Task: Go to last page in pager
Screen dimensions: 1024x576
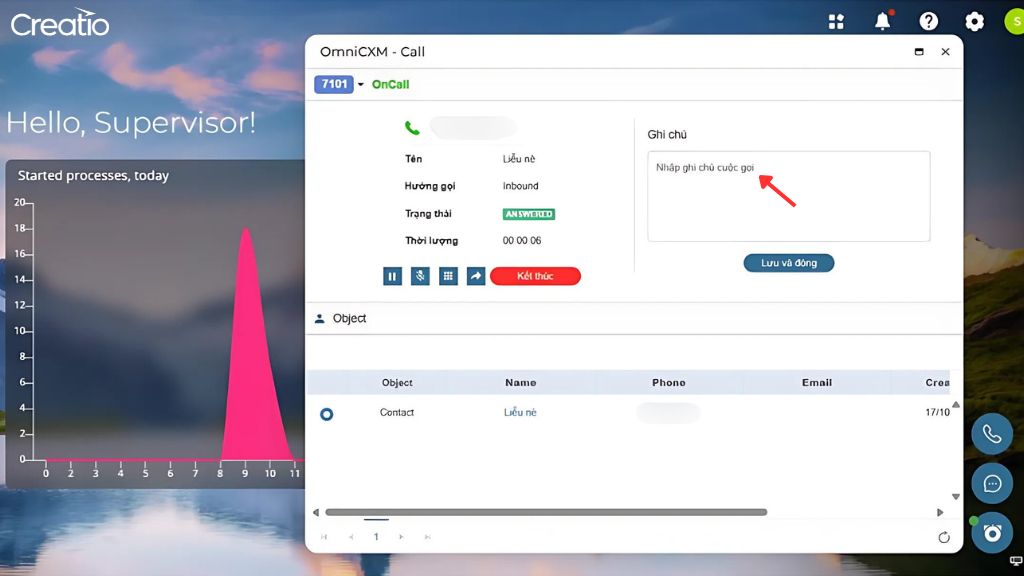Action: point(427,537)
